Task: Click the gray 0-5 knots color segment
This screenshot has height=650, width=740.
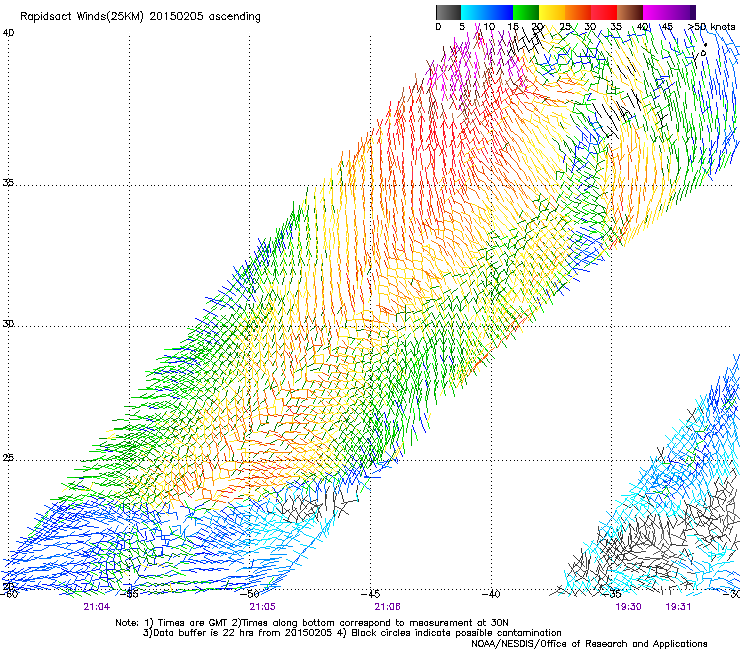Action: tap(448, 12)
